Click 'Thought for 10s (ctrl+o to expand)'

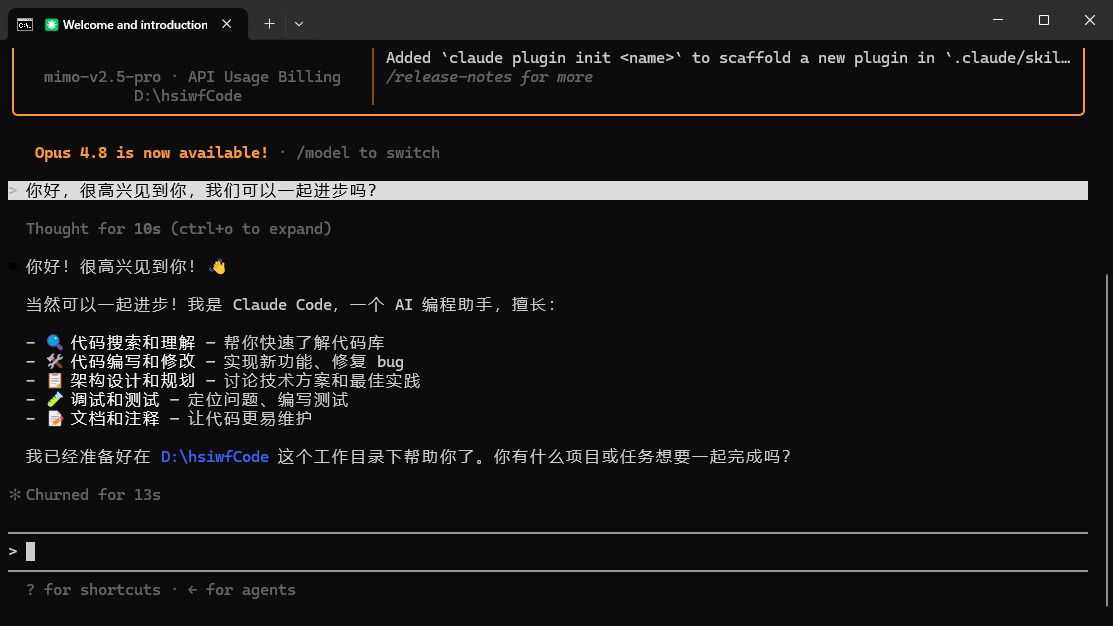click(179, 229)
